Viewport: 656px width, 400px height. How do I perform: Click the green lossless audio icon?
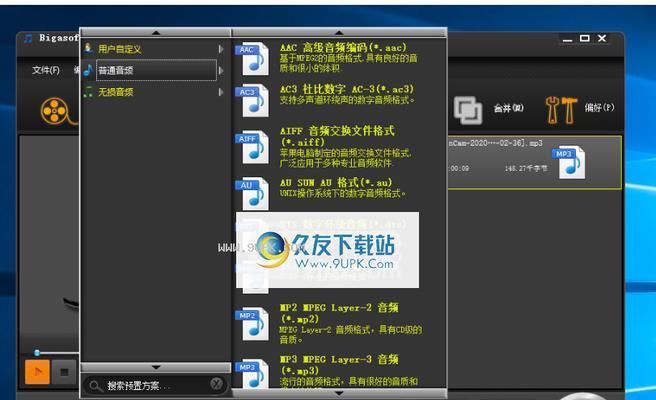(88, 92)
